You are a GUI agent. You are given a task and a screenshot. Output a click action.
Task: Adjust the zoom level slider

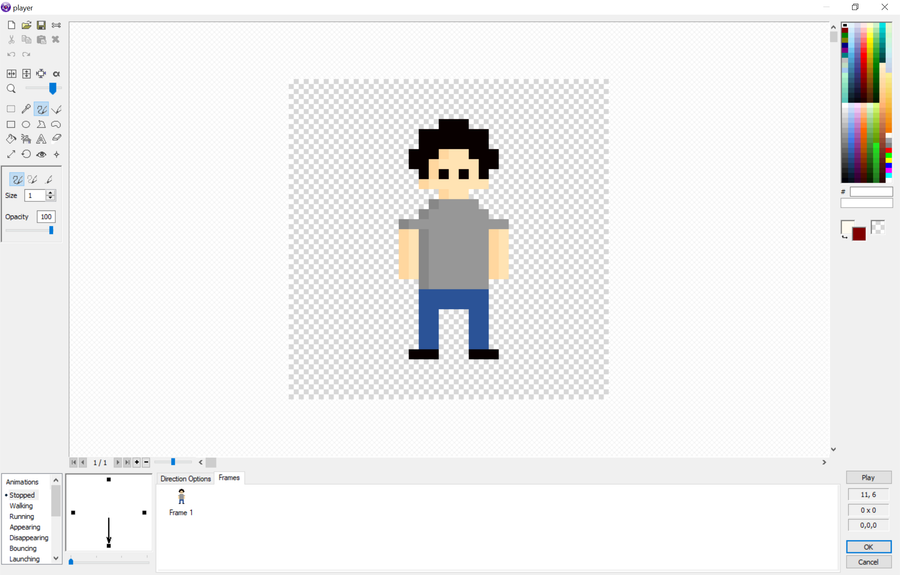click(53, 88)
